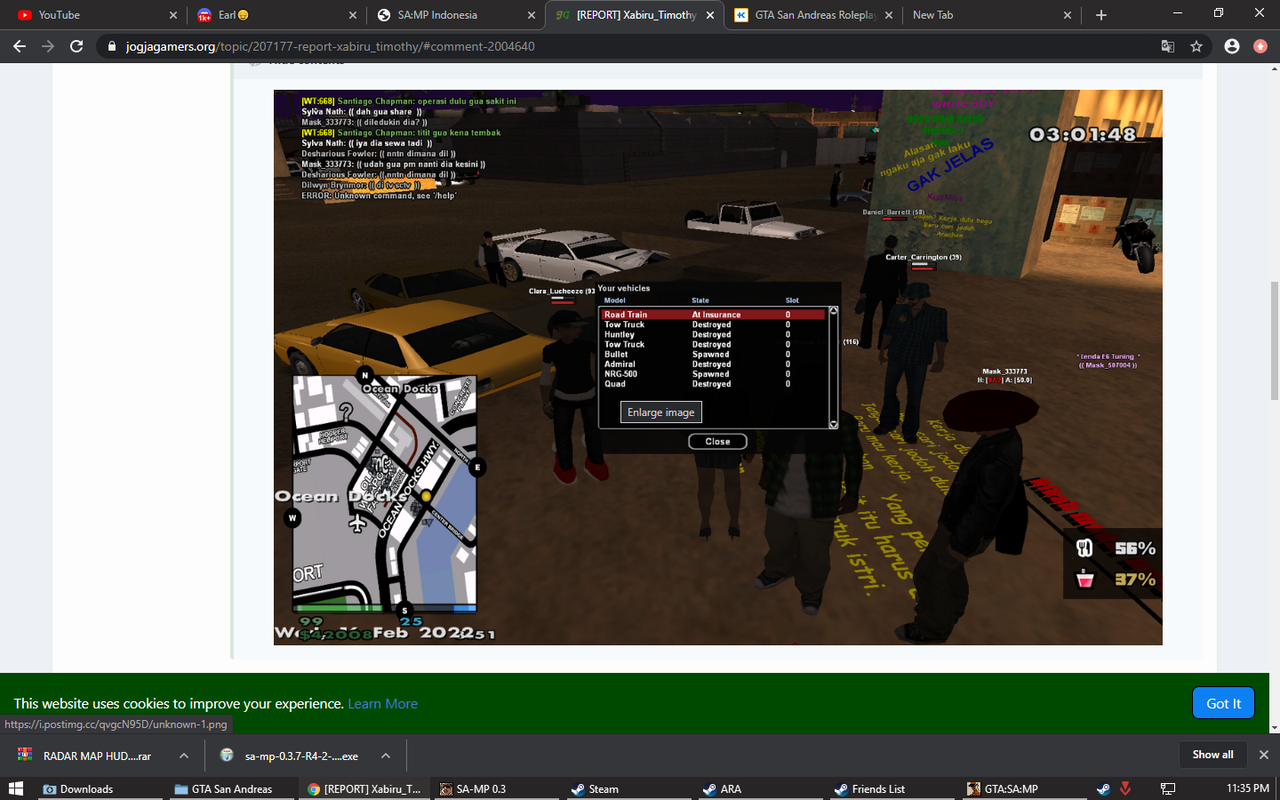Screen dimensions: 1280x800
Task: Close the YouTube tab
Action: pyautogui.click(x=172, y=15)
